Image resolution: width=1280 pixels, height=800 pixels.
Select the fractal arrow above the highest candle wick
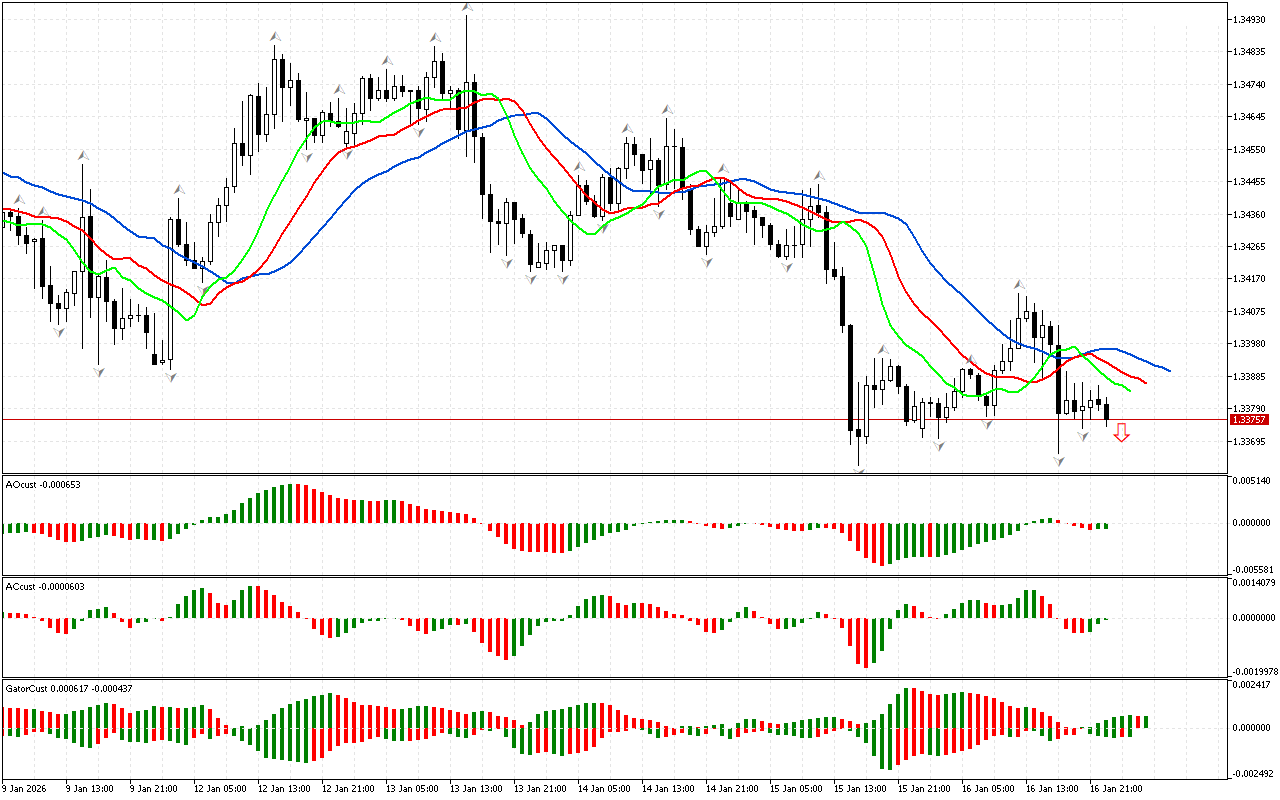[x=467, y=7]
